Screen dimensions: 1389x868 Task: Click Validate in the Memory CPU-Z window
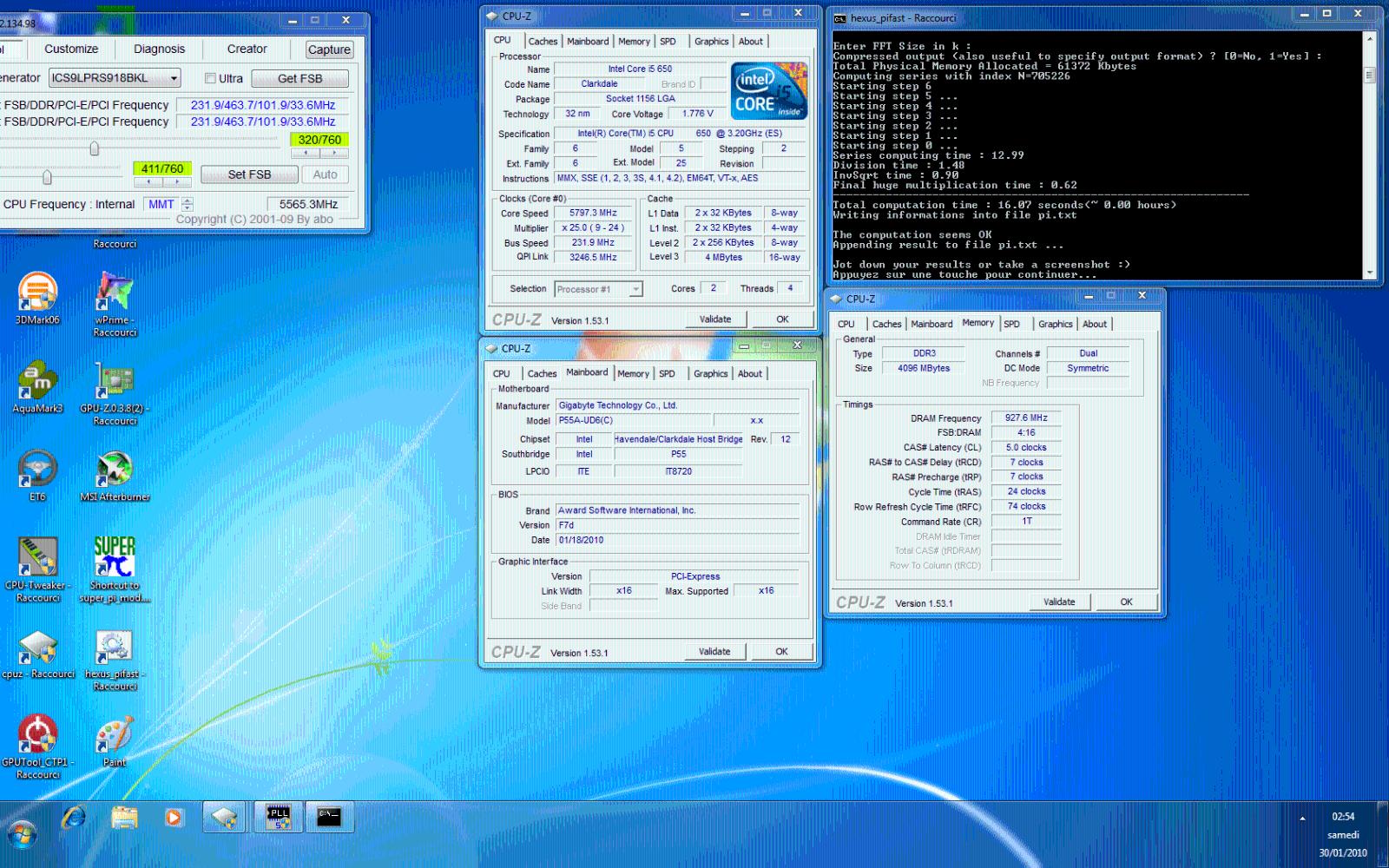pos(1059,602)
